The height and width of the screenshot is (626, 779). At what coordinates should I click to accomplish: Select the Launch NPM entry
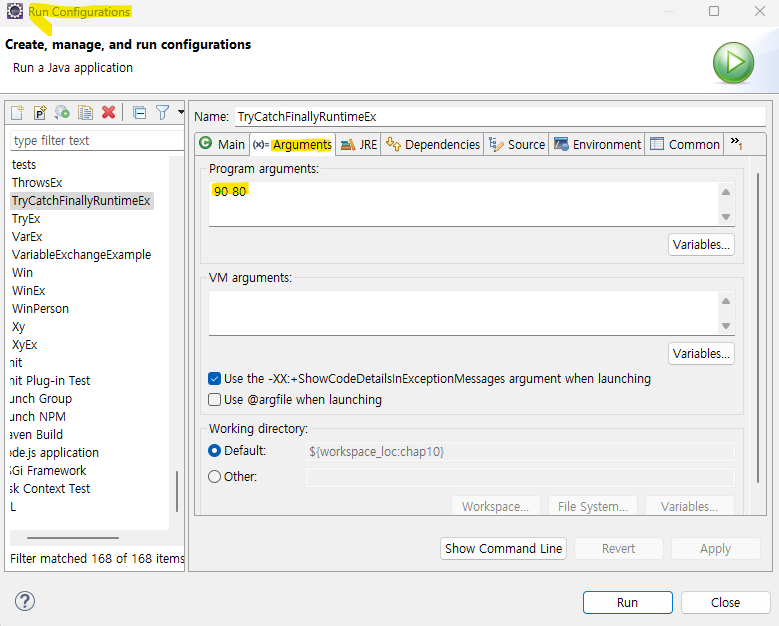click(x=38, y=416)
